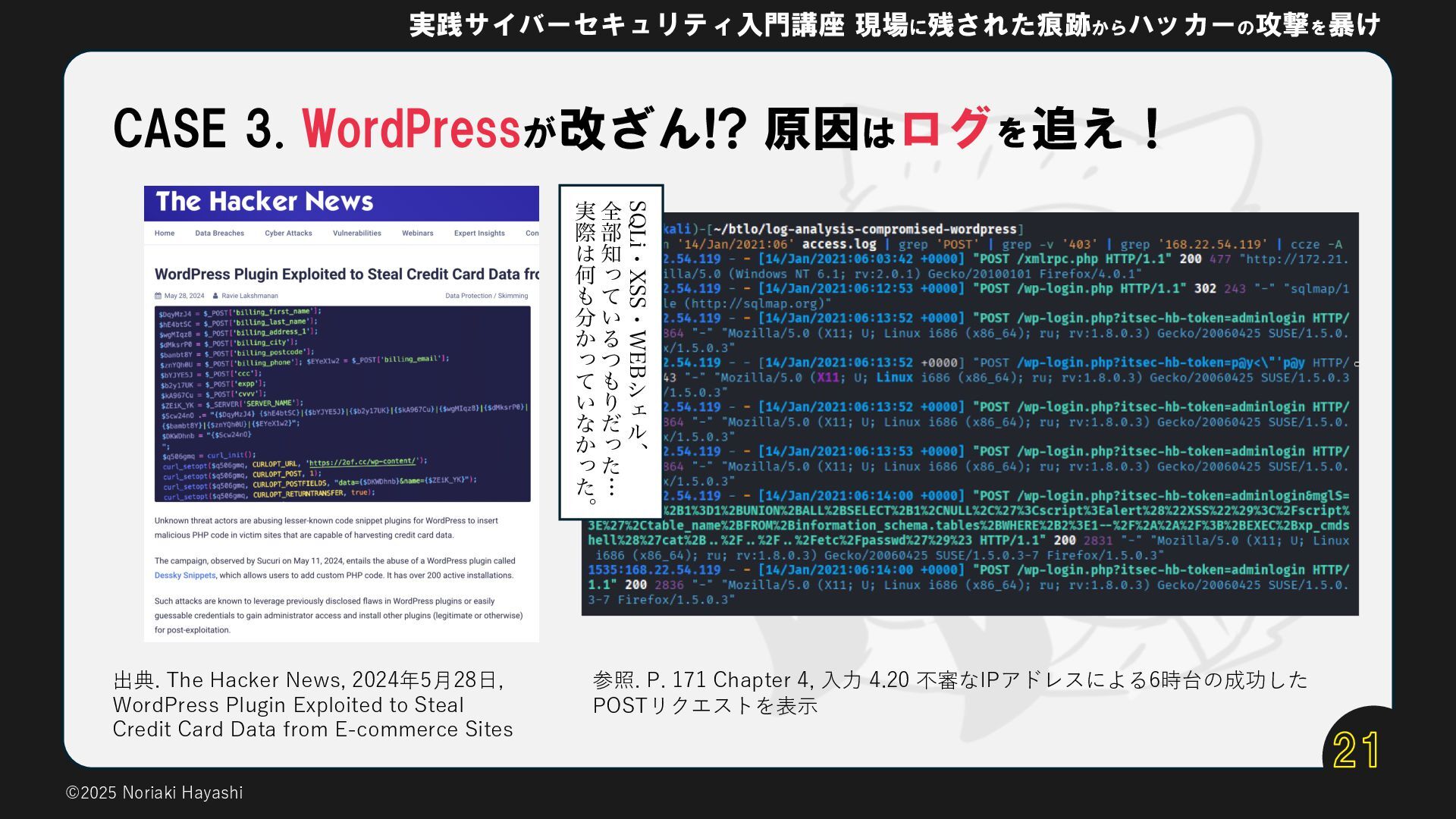Click the PHP code snippet image
Viewport: 1456px width, 819px height.
(342, 403)
